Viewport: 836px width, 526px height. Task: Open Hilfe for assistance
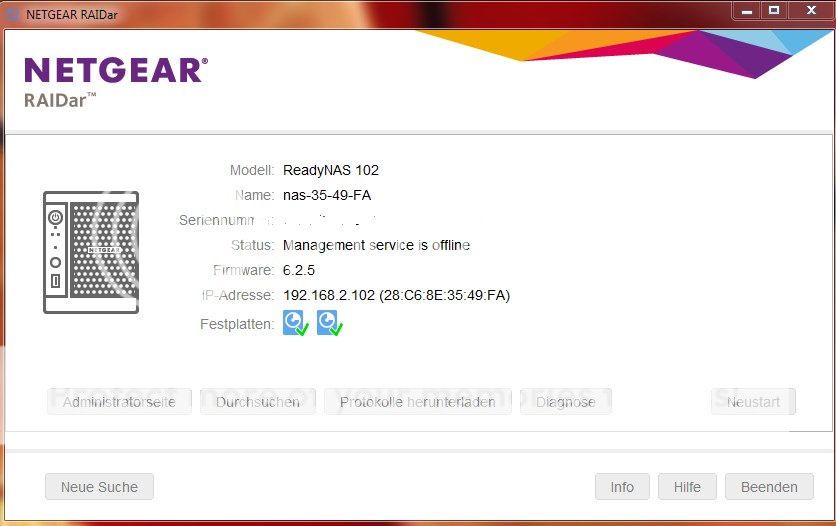coord(687,487)
